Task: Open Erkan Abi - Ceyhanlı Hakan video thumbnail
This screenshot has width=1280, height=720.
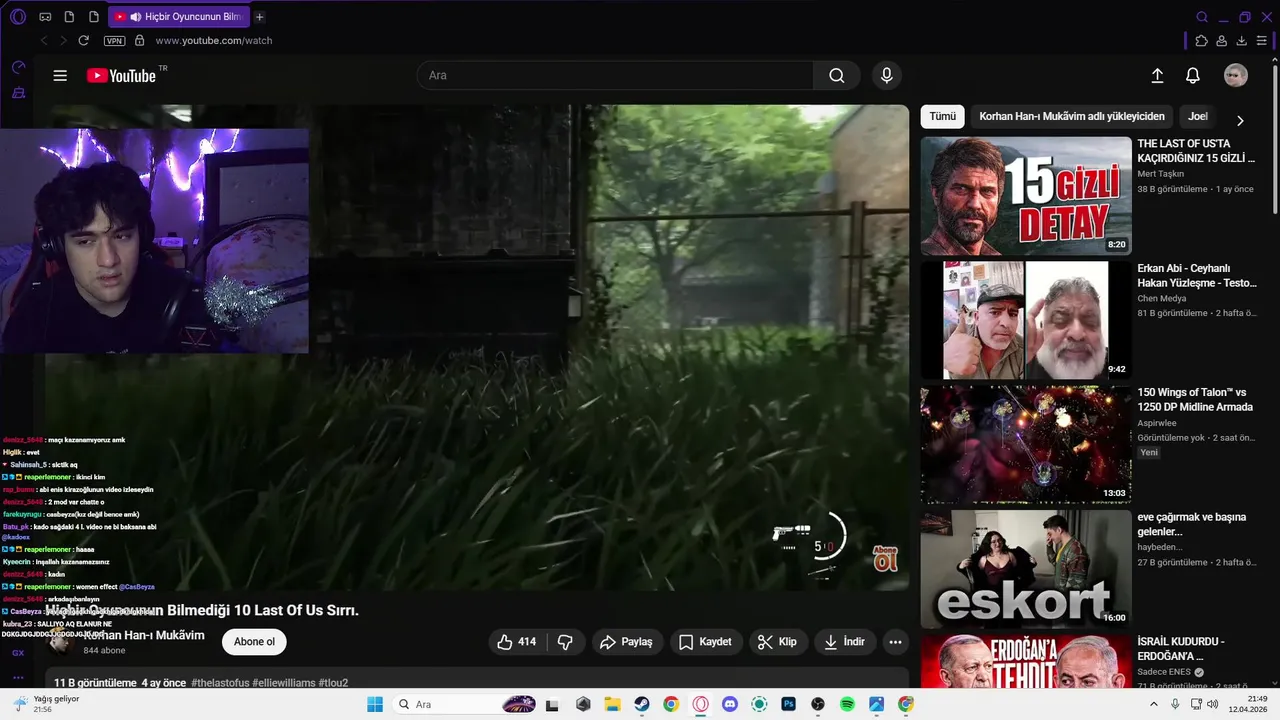Action: click(x=1026, y=320)
